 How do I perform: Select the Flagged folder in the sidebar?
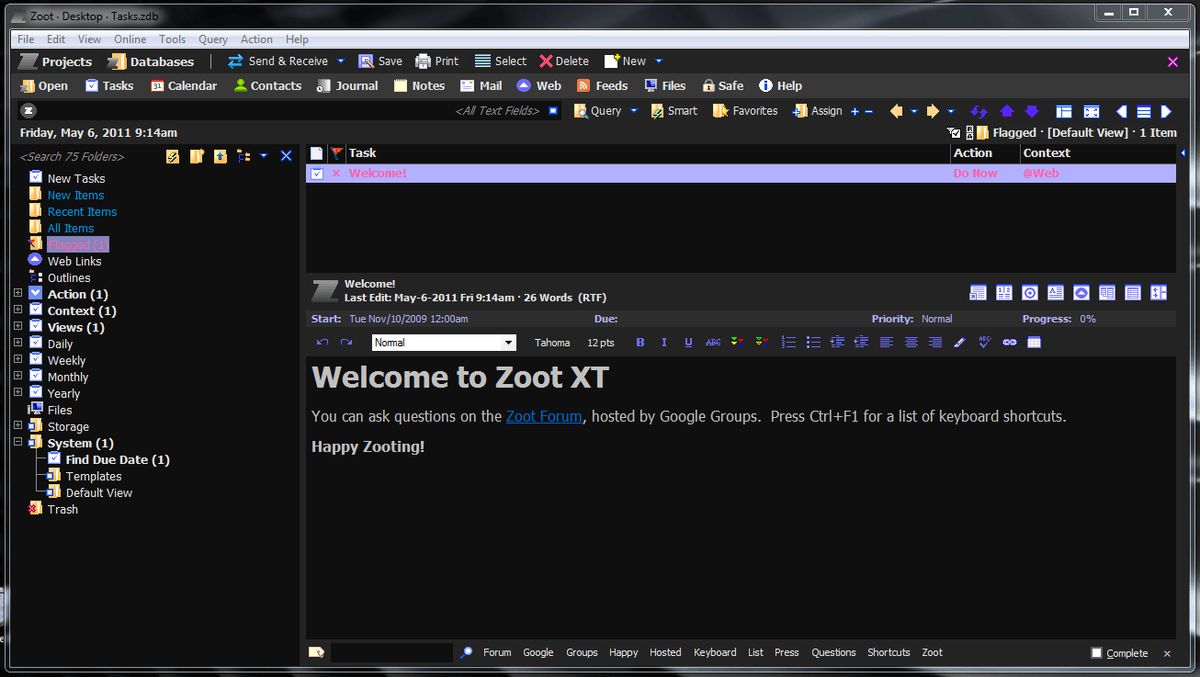78,244
